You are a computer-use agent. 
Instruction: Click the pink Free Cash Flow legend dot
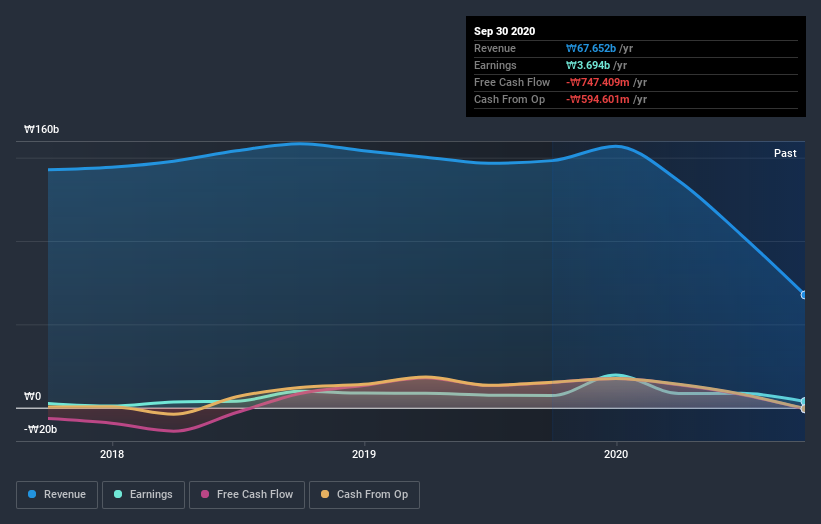[205, 494]
